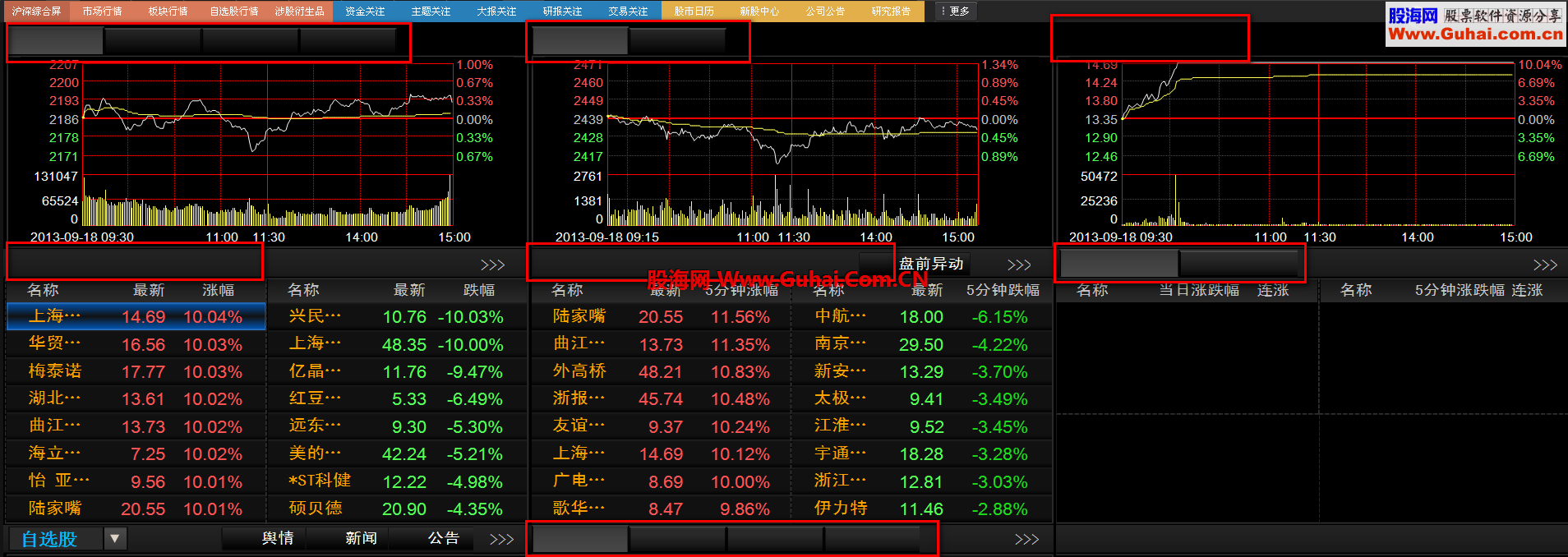The height and width of the screenshot is (557, 1568).
Task: Select 湖北 row at 13.61
Action: coord(136,398)
